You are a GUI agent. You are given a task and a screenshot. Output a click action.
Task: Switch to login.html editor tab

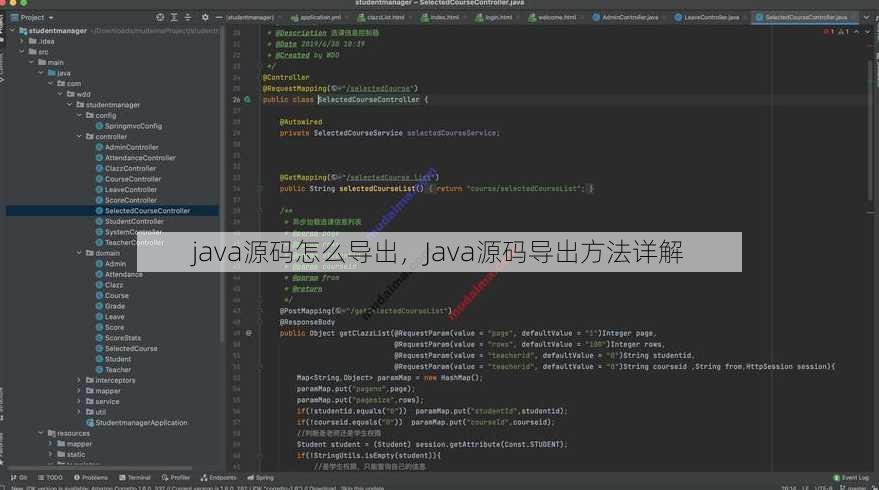pos(494,18)
